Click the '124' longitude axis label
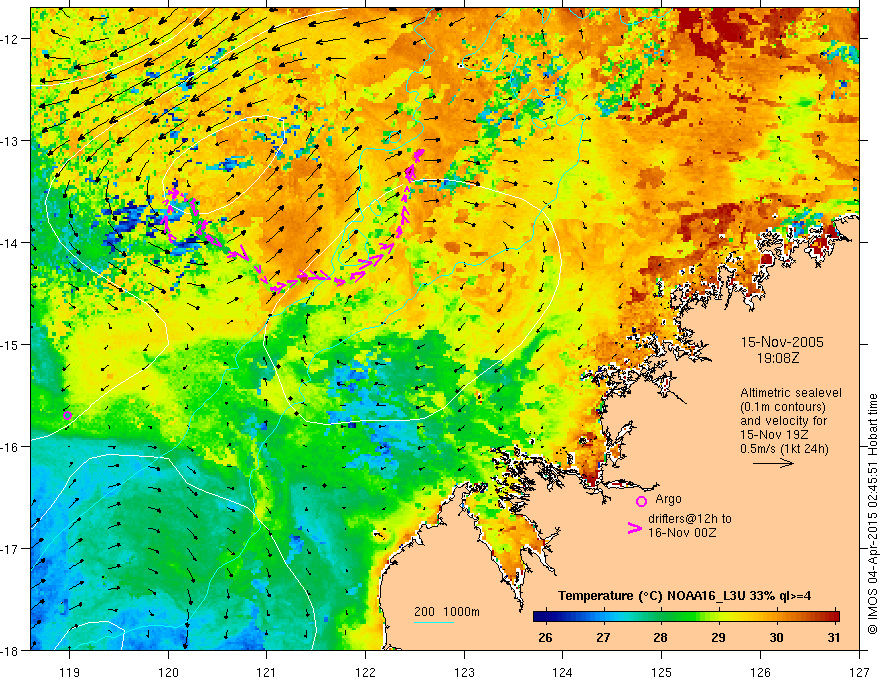 [x=563, y=672]
